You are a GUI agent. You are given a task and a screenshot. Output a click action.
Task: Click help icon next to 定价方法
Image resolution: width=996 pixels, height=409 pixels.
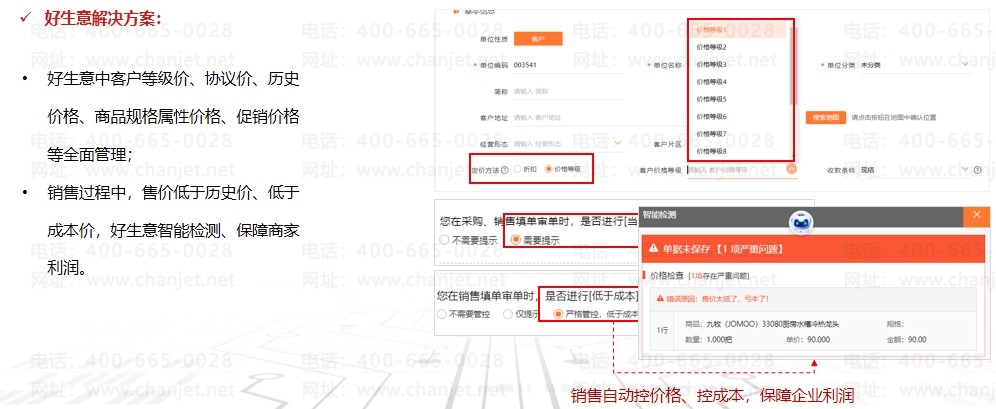[504, 170]
